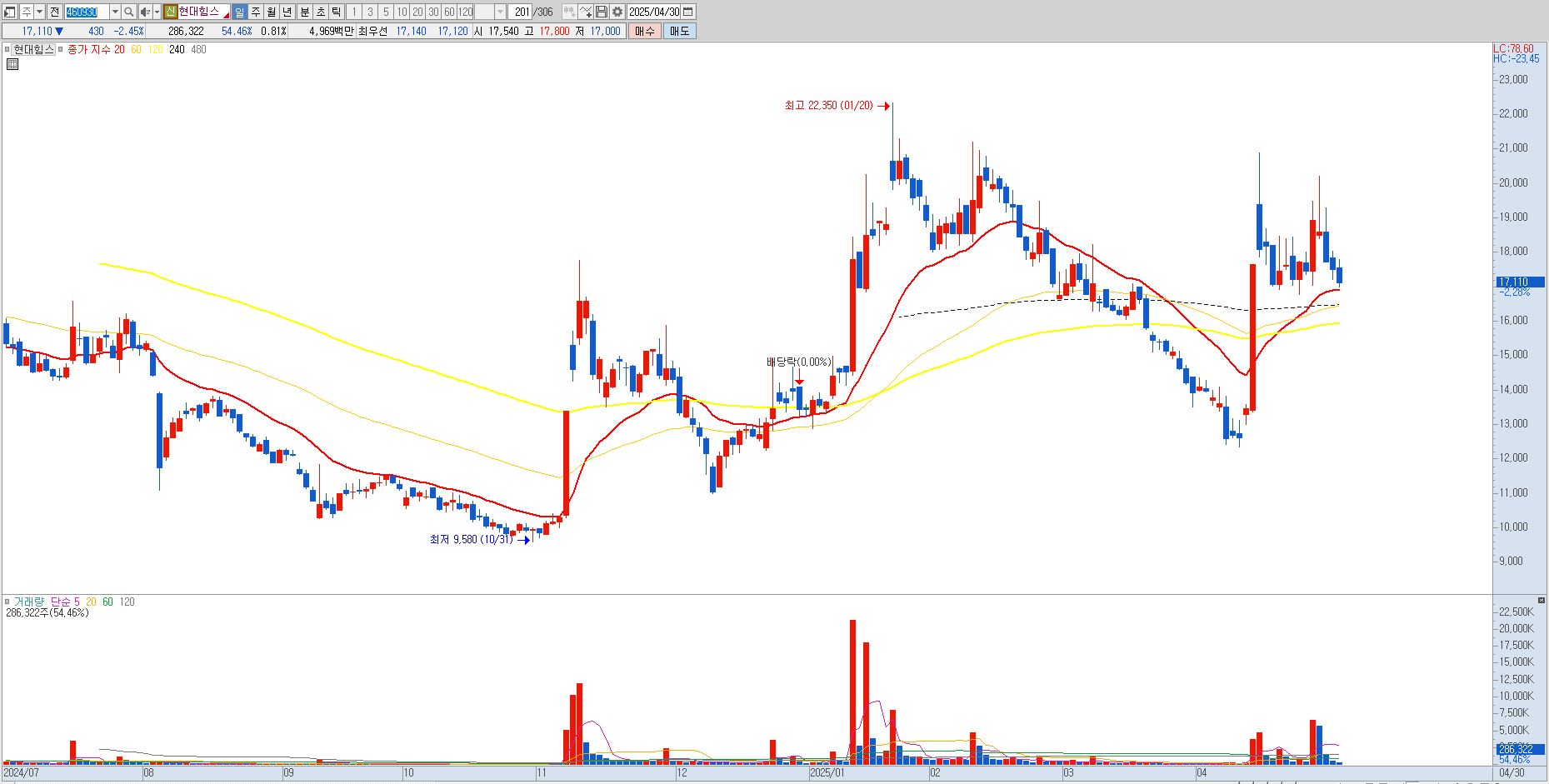The image size is (1549, 784).
Task: Expand dropdown arrow next to top-left '주' button
Action: pos(39,12)
